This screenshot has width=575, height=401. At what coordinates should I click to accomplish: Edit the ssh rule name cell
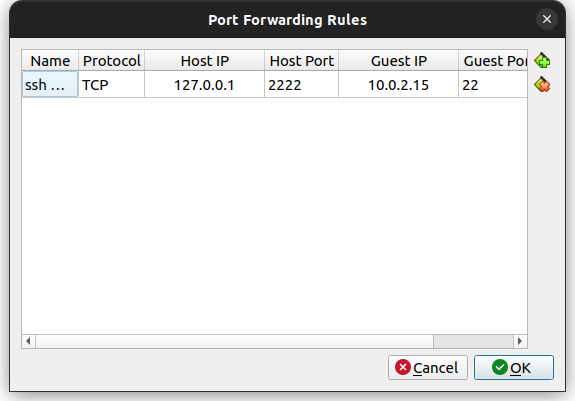click(x=50, y=85)
